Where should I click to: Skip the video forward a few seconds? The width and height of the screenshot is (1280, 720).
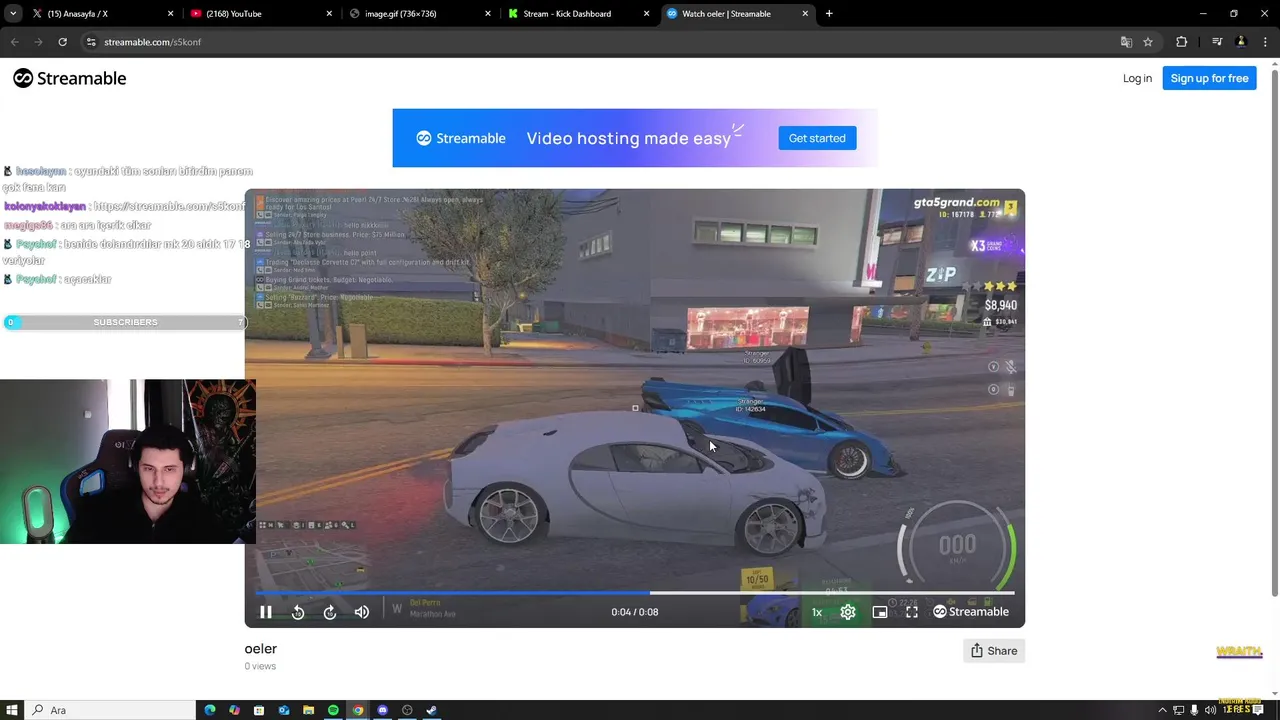tap(330, 612)
